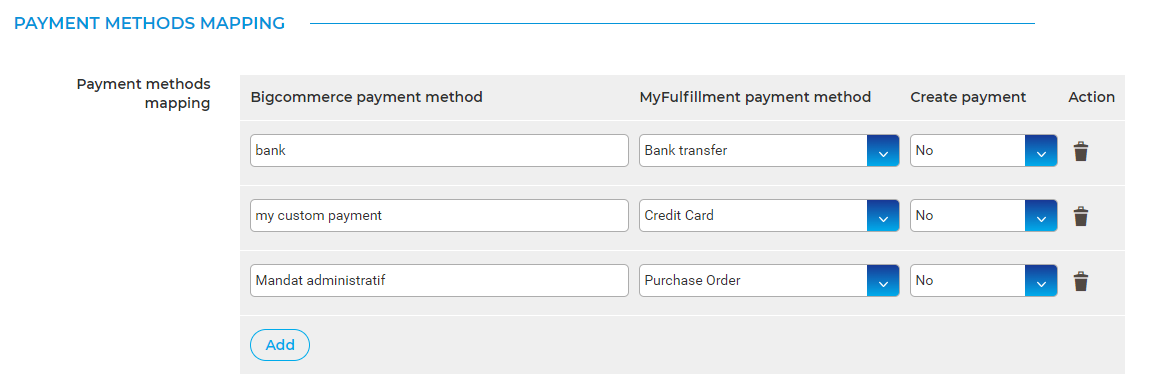Open Create payment dropdown for Mandat administratif
The image size is (1153, 390).
[x=984, y=280]
